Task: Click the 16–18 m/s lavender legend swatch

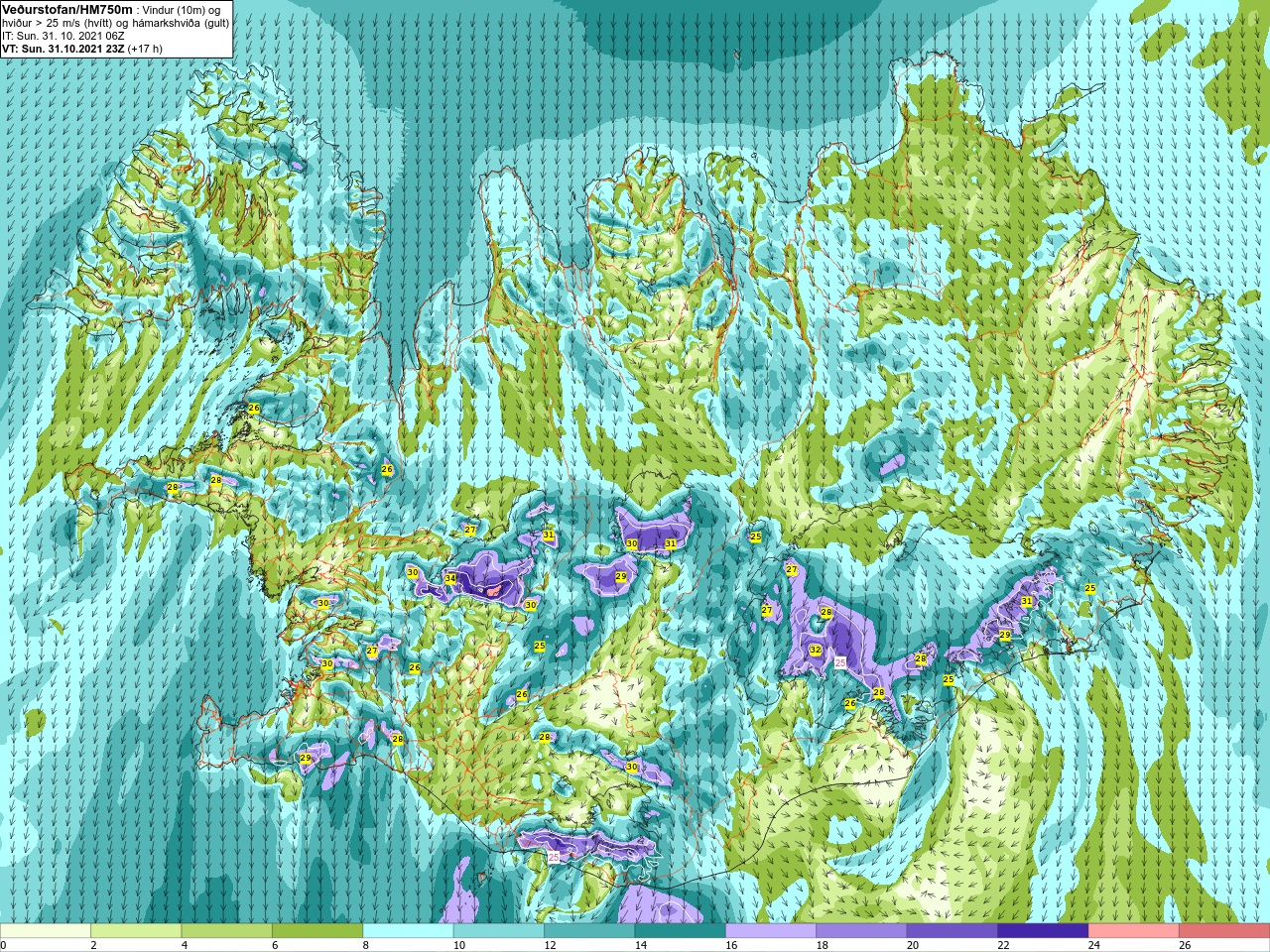Action: point(771,931)
